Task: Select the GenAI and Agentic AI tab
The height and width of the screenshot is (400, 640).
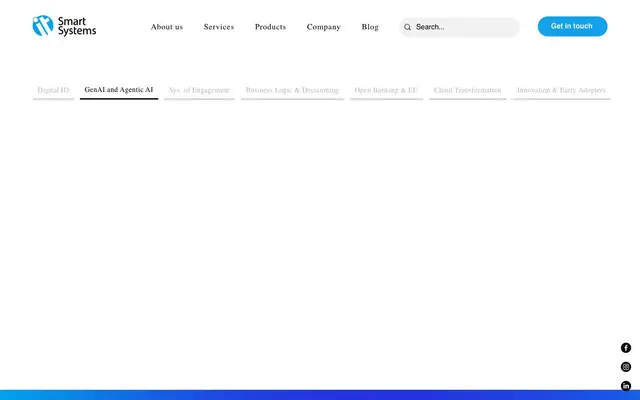Action: pos(119,90)
